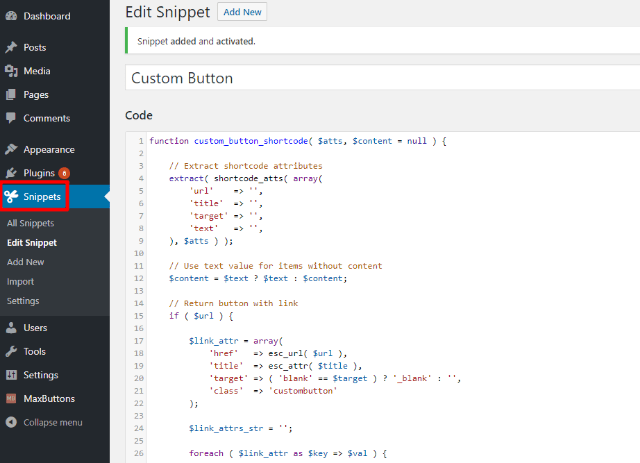This screenshot has width=640, height=463.
Task: Click the Code section heading
Action: pyautogui.click(x=139, y=115)
